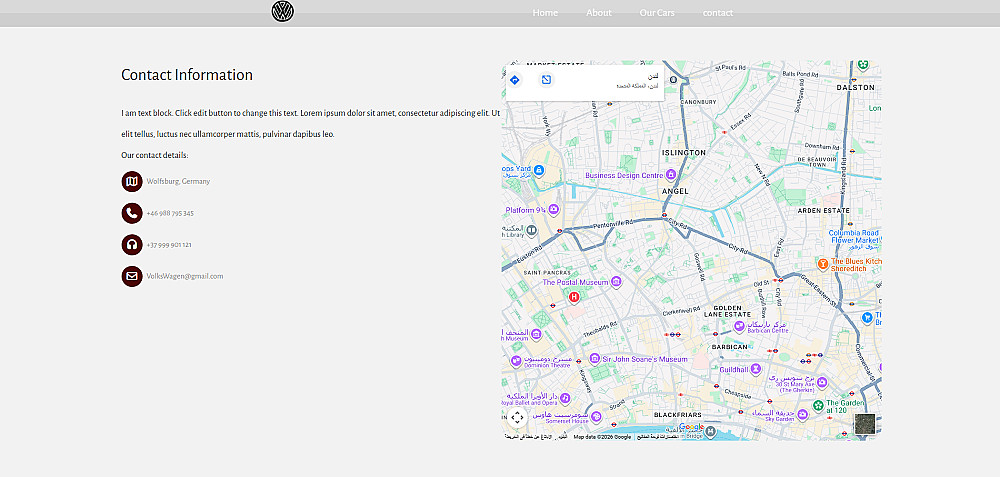
Task: Click The Blues Kitchen Shoreditch pin
Action: click(x=823, y=264)
